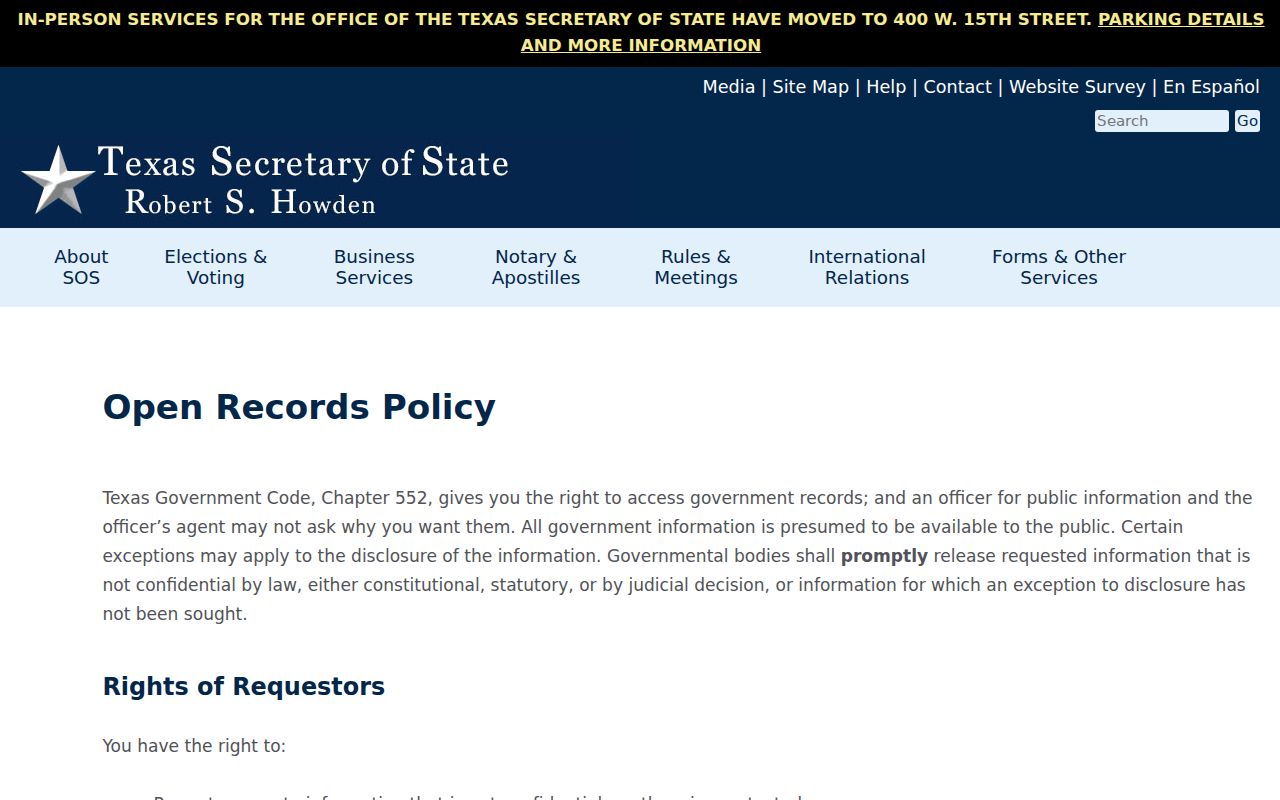Click the bold word "promptly"
Viewport: 1280px width, 800px height.
coord(884,556)
